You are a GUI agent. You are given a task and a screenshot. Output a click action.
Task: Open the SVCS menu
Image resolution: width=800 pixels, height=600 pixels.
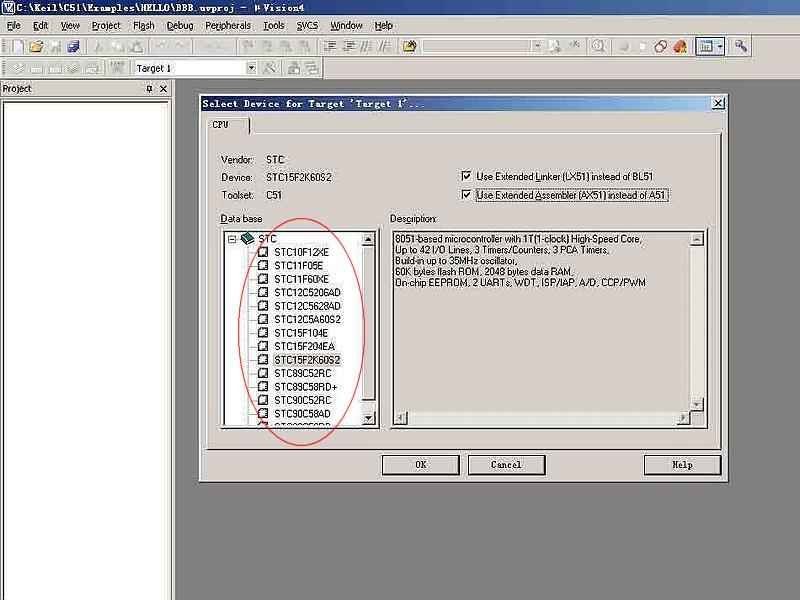point(307,26)
